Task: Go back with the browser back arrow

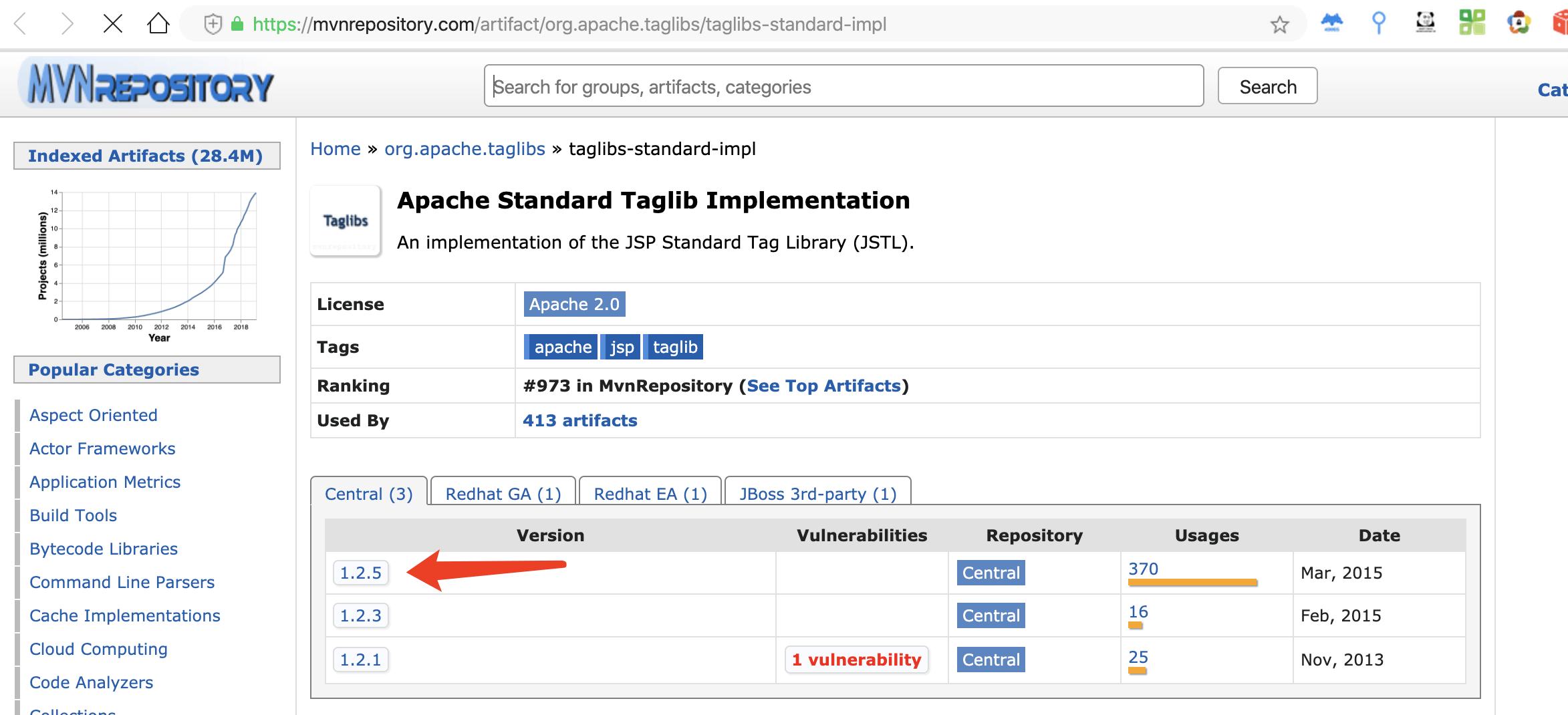Action: [21, 25]
